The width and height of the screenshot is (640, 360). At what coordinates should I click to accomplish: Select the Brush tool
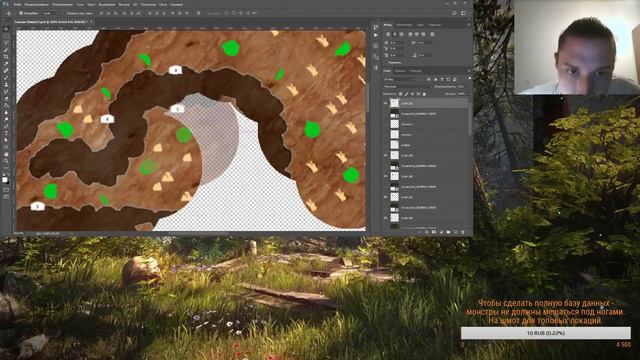6,78
